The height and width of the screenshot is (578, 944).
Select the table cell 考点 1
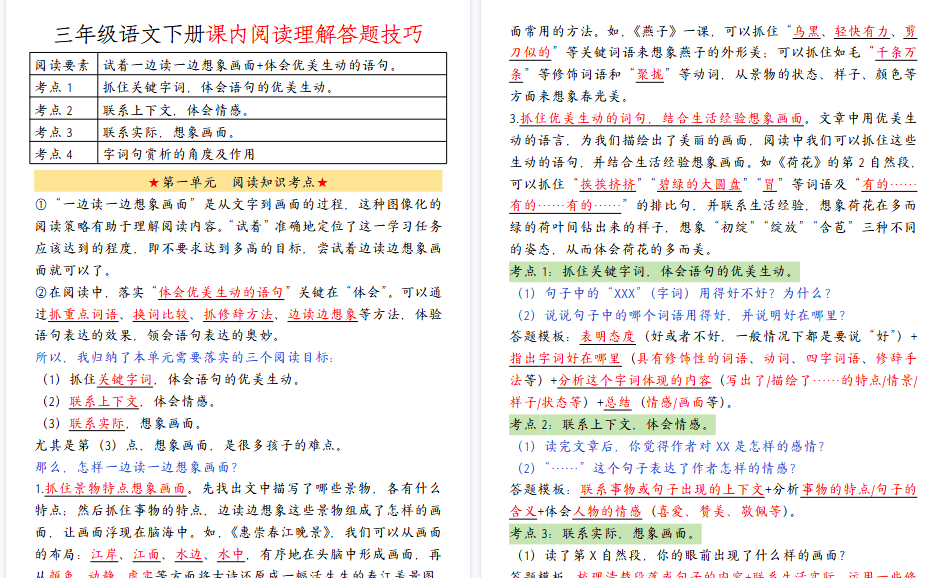(x=64, y=87)
